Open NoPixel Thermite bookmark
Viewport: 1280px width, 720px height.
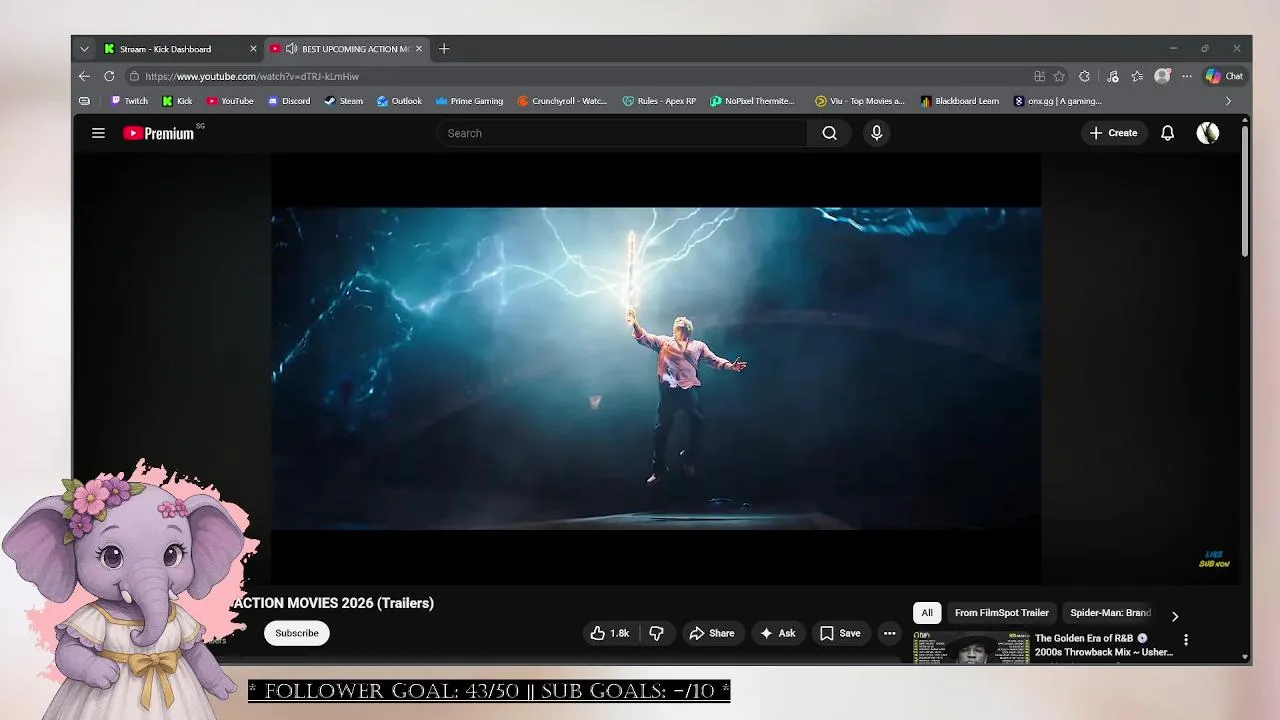(753, 101)
